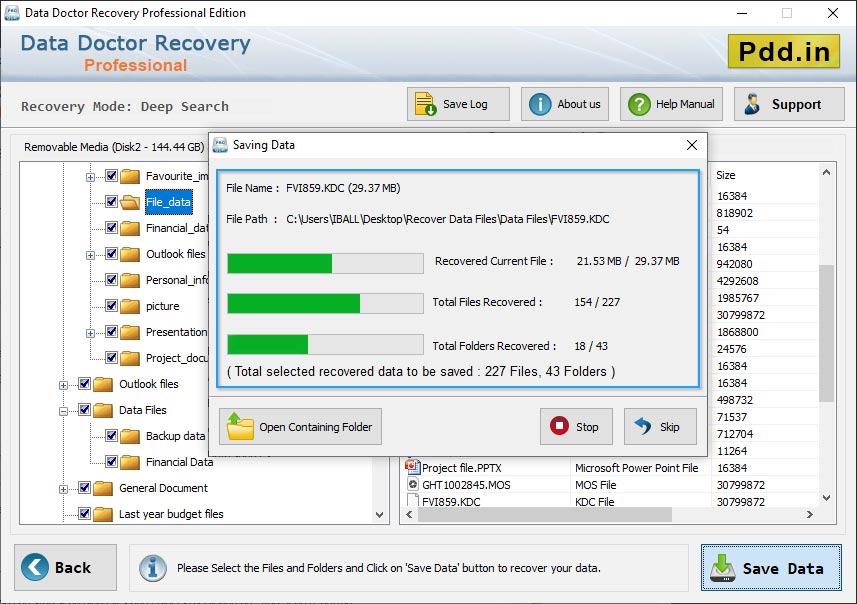Toggle the picture folder checkbox
This screenshot has width=857, height=604.
[x=111, y=306]
